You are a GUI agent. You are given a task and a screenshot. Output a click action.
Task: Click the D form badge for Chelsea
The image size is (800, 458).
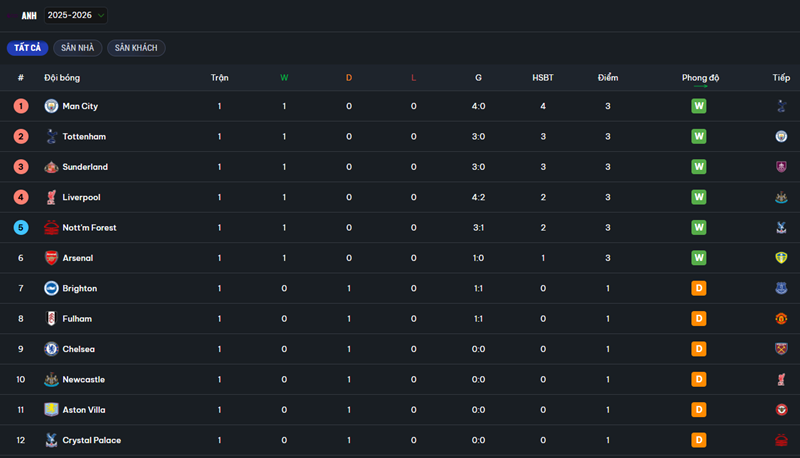point(698,349)
